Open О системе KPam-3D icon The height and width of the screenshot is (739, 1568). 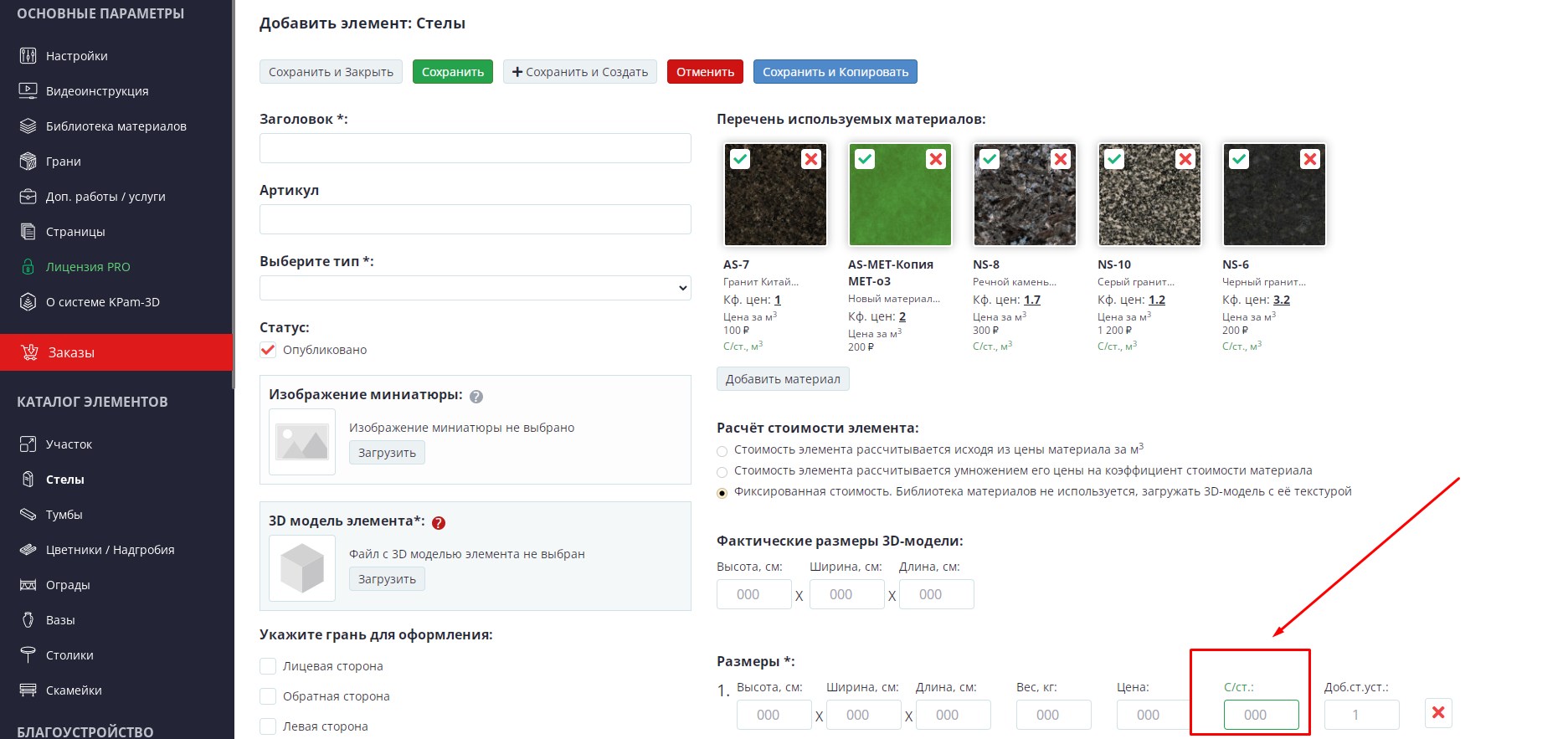[x=28, y=302]
